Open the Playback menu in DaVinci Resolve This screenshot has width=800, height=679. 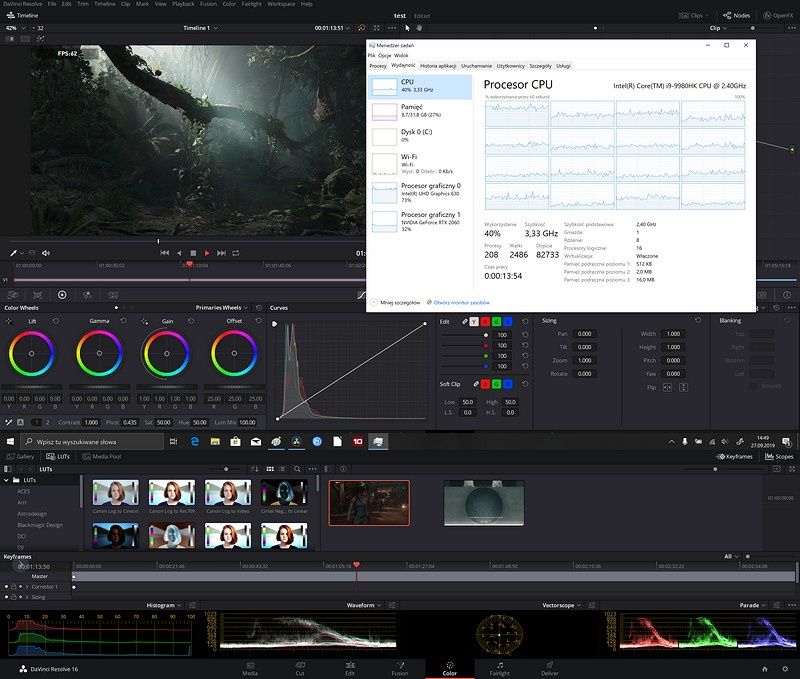[x=183, y=4]
